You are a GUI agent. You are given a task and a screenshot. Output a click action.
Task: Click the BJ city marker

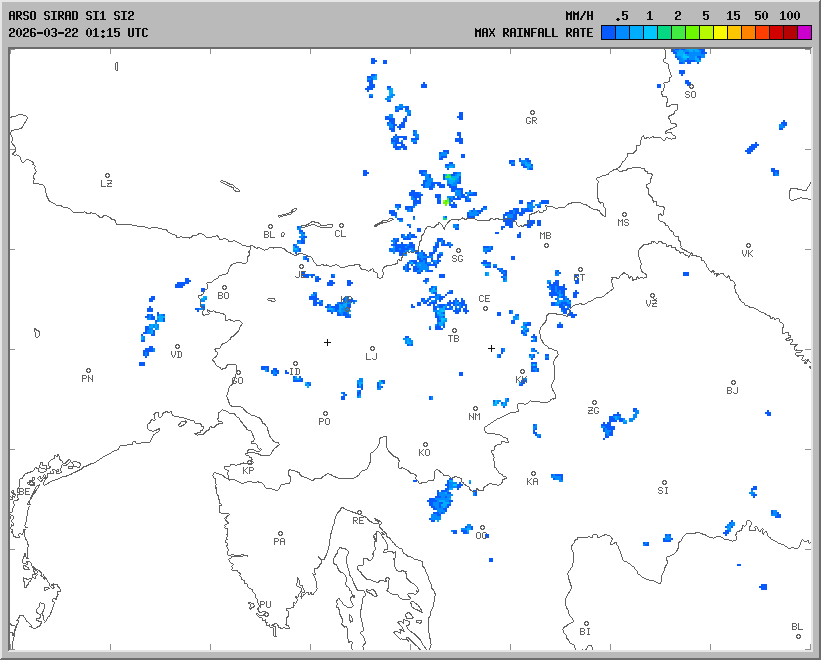coord(733,383)
